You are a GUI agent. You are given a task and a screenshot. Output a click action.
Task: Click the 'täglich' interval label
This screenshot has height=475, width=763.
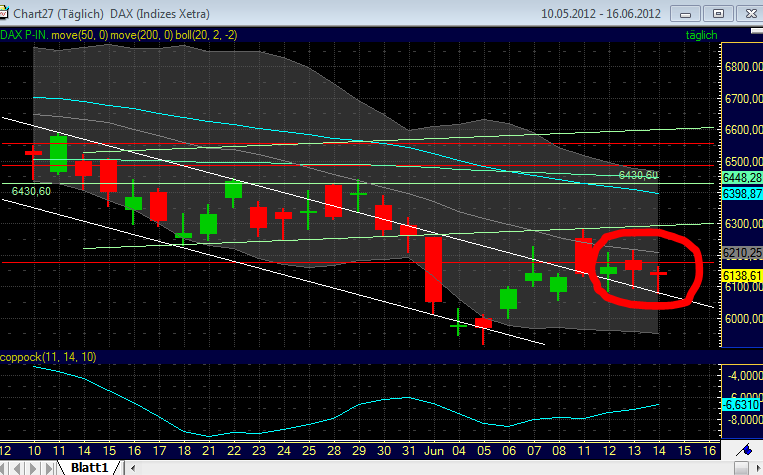pyautogui.click(x=701, y=35)
